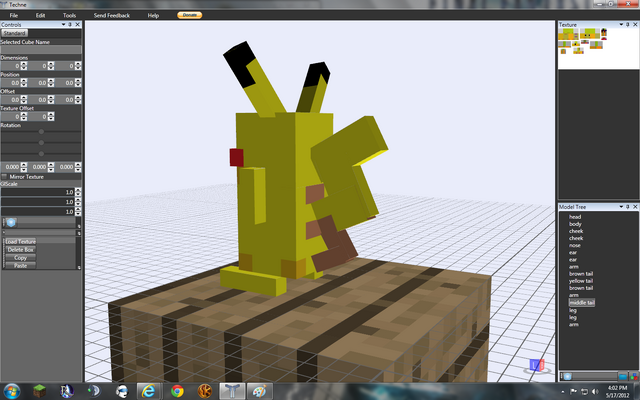Increase the third Dimensions value
This screenshot has width=640, height=400.
click(78, 64)
